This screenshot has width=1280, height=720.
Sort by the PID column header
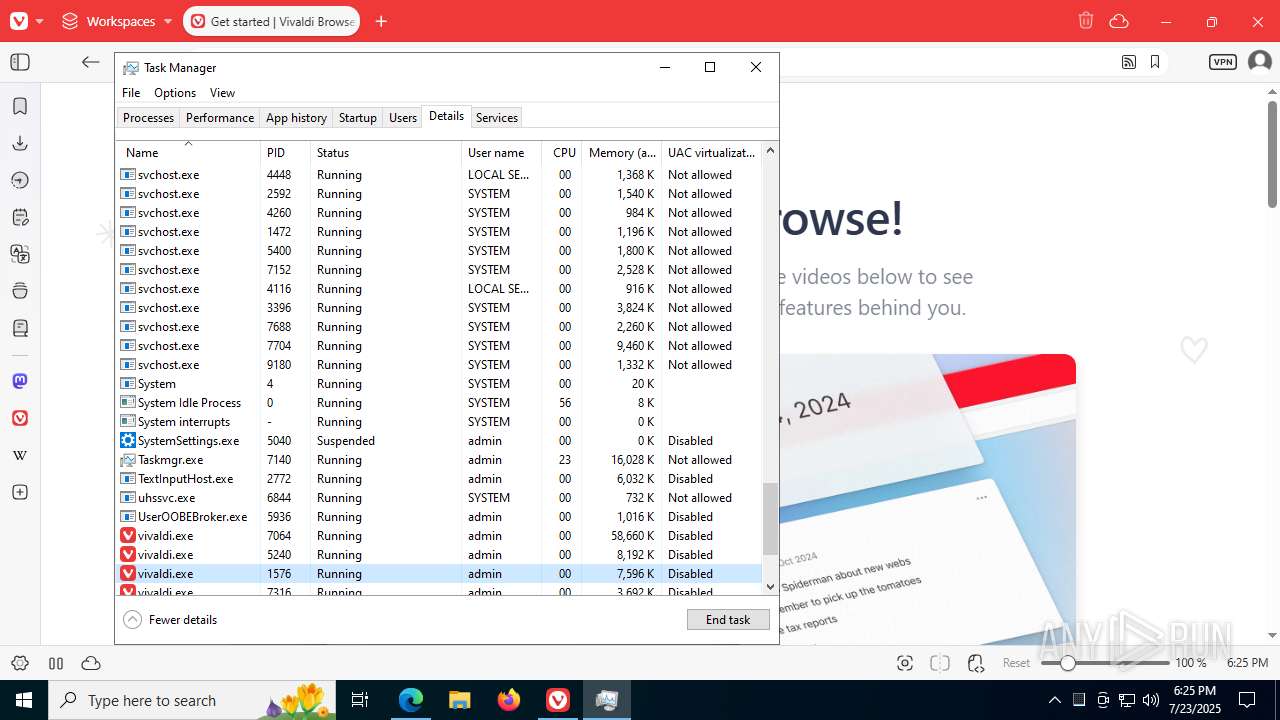pos(285,152)
